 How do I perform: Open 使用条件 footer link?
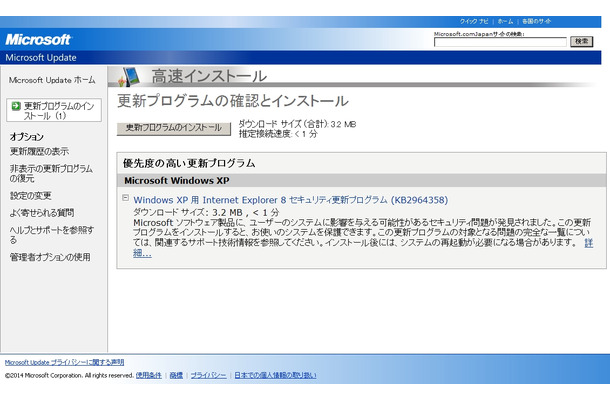pos(149,375)
